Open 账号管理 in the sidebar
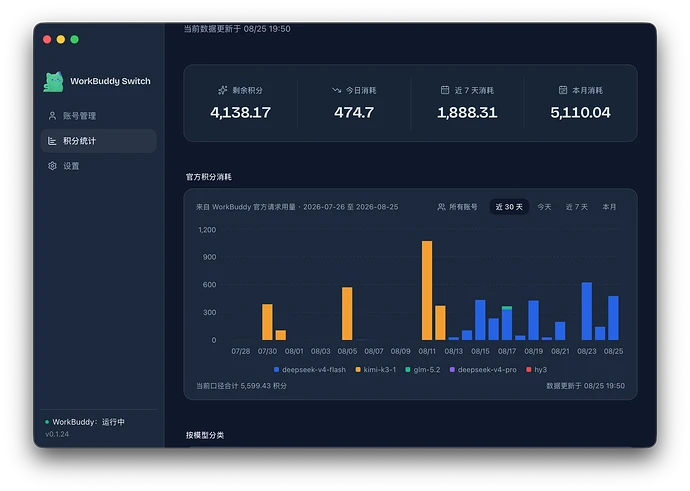This screenshot has height=491, width=690. pos(99,116)
